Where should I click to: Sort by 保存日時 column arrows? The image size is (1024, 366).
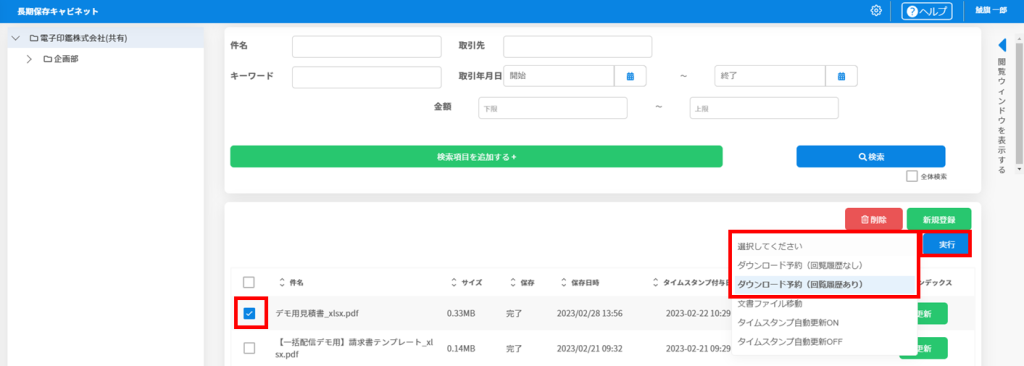click(x=565, y=282)
